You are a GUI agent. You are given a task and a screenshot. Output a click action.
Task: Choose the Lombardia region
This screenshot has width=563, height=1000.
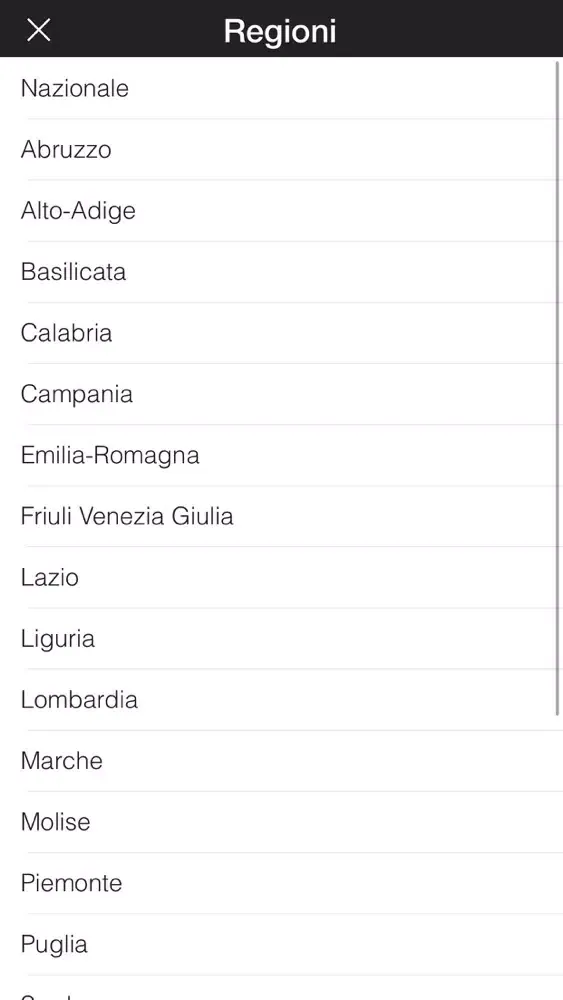pos(281,700)
